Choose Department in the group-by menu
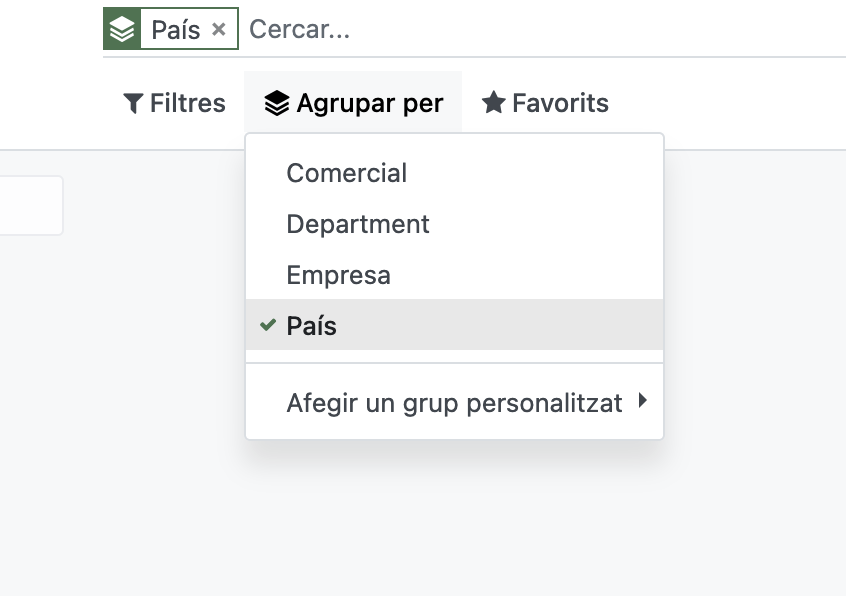846x596 pixels. pyautogui.click(x=358, y=224)
